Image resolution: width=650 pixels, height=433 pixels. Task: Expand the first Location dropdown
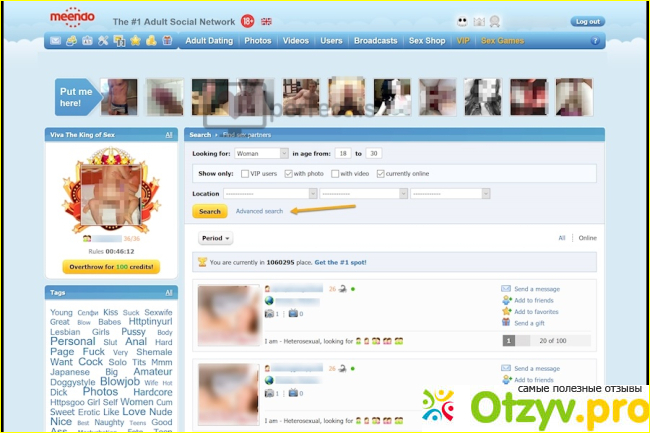(x=269, y=192)
